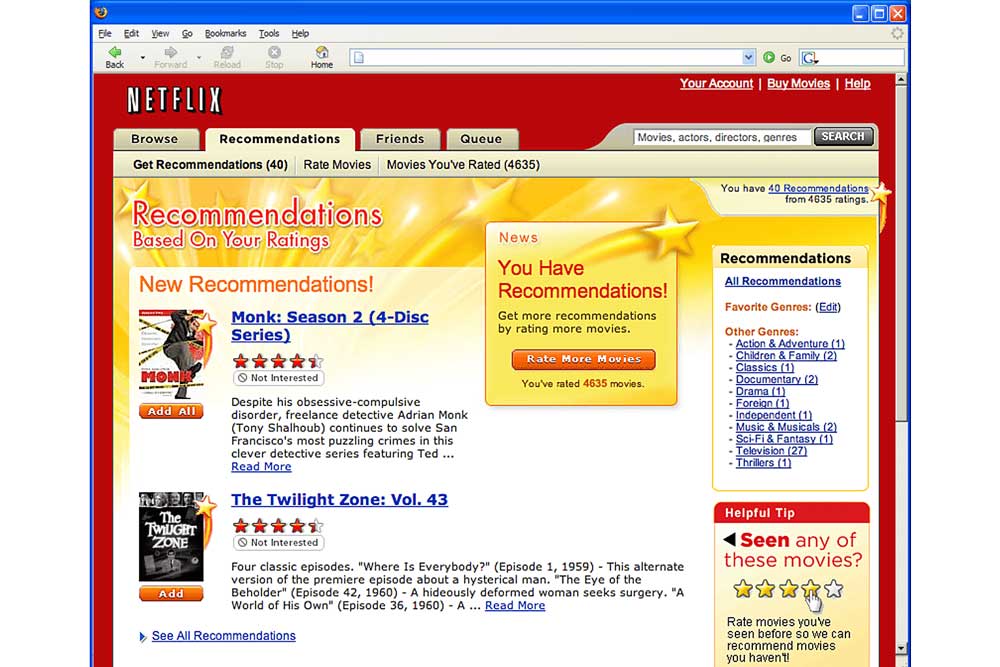Click the Back arrow toolbar icon
Screen dimensions: 1000x667
point(115,52)
